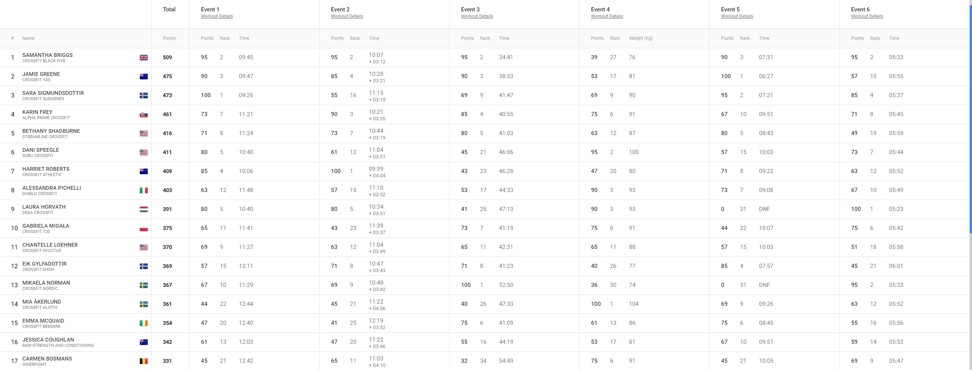Click the Polish flag beside Gabriela Migala
972x370 pixels.
[x=144, y=229]
